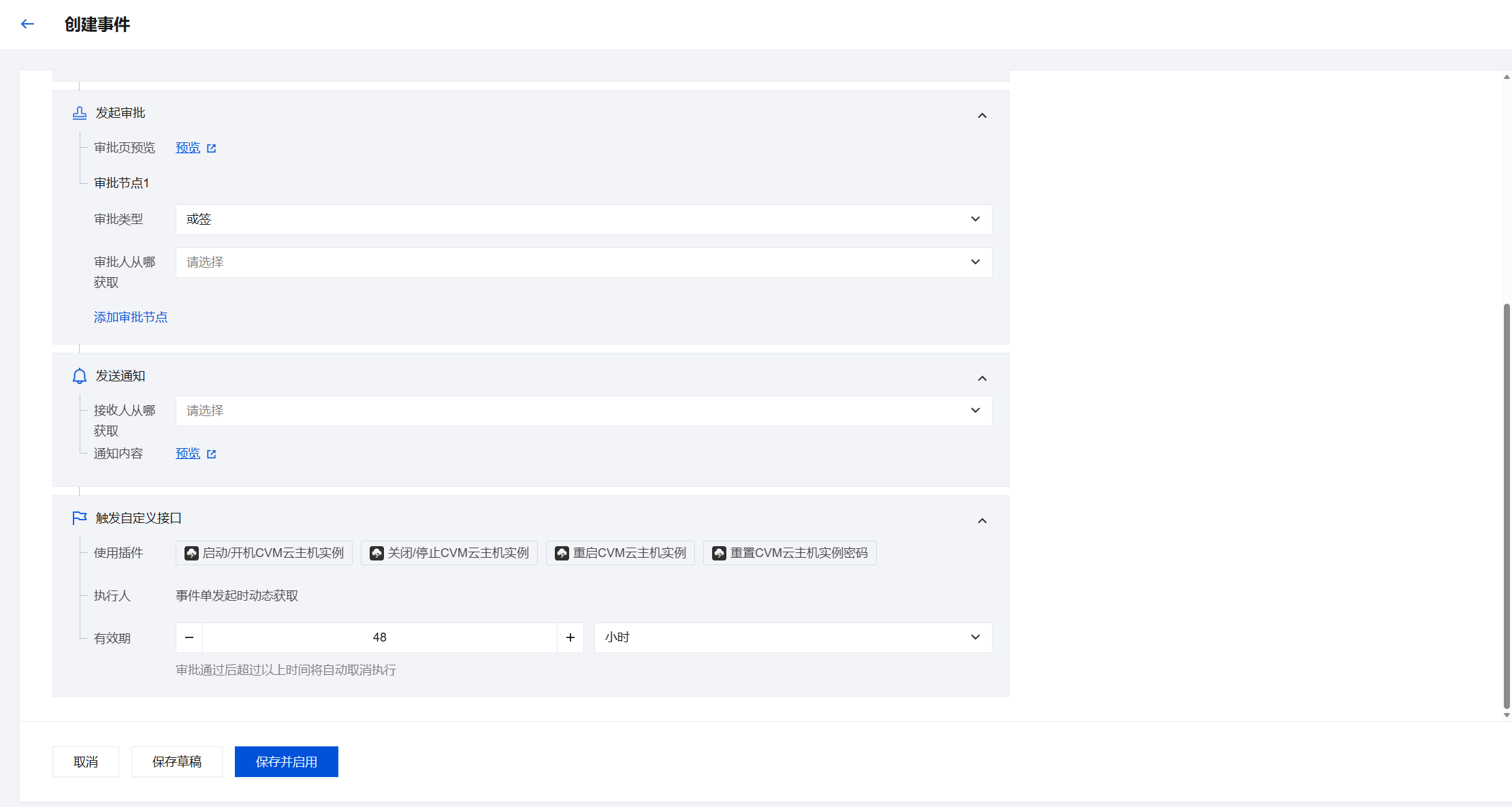
Task: Click the 保存并启用 button
Action: point(286,761)
